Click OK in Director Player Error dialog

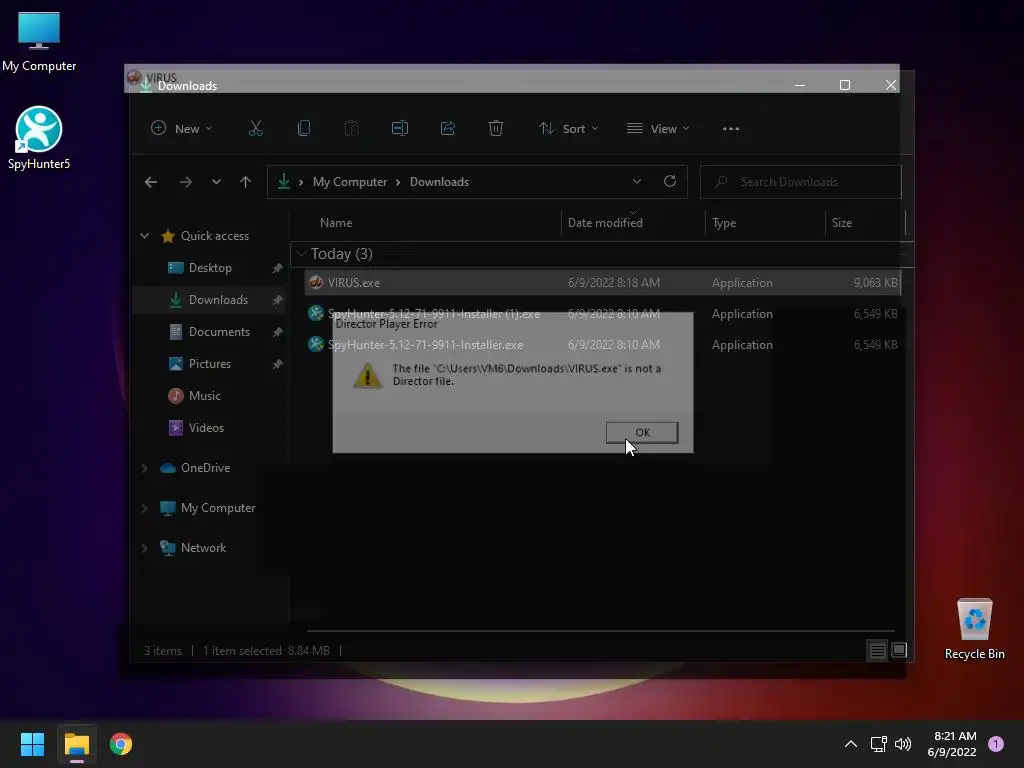[x=642, y=432]
